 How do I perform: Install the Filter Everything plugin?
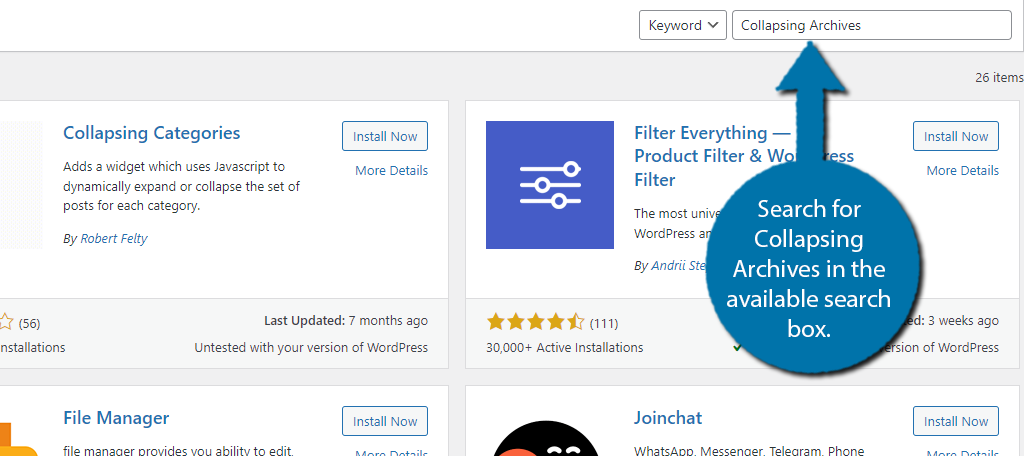[955, 137]
